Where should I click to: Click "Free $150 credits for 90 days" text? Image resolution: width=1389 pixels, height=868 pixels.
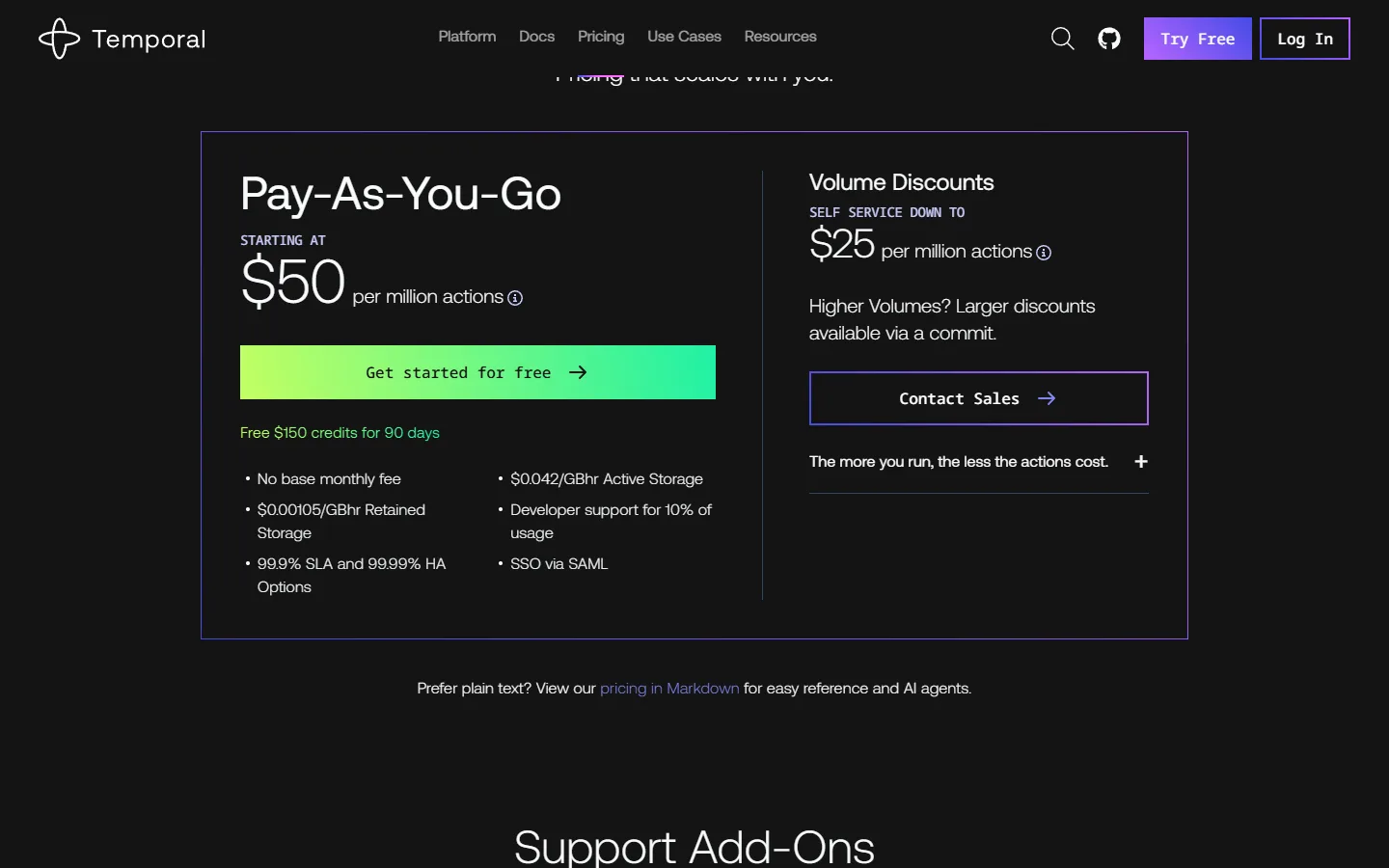pos(340,433)
